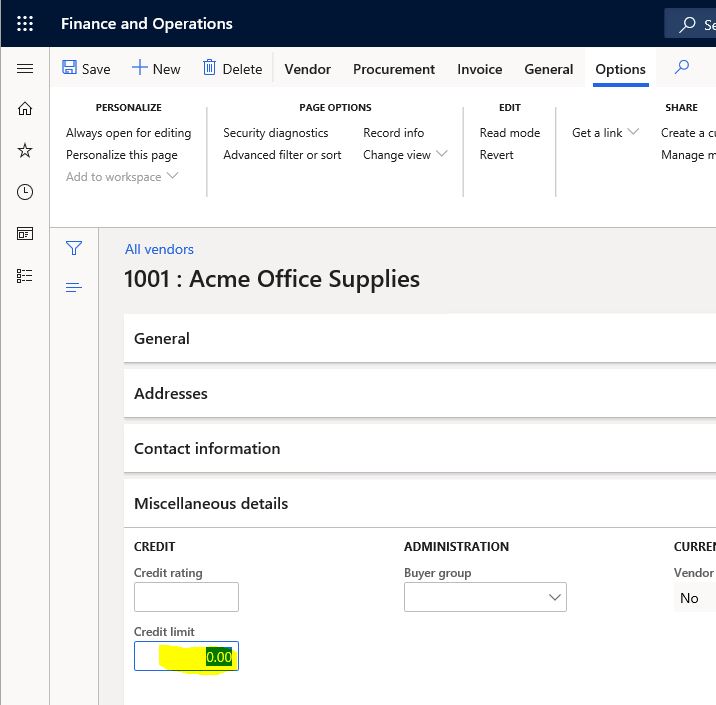Show the related list lines icon
The image size is (716, 705).
coord(74,287)
